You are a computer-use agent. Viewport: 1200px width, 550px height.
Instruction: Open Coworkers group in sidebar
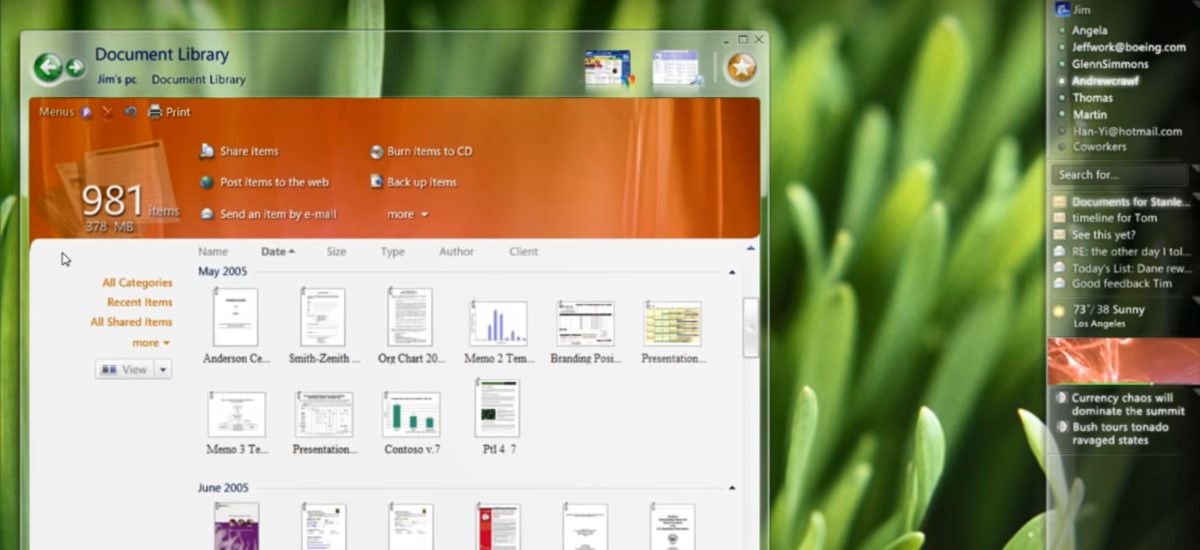pos(1099,147)
